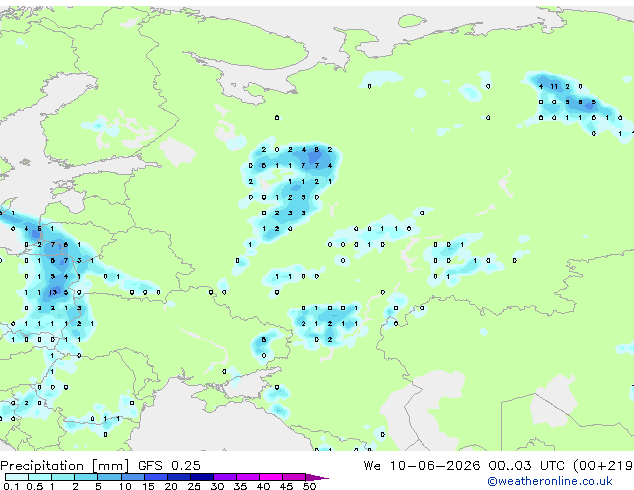Click the legend label '20'
This screenshot has width=634, height=490.
pos(171,486)
